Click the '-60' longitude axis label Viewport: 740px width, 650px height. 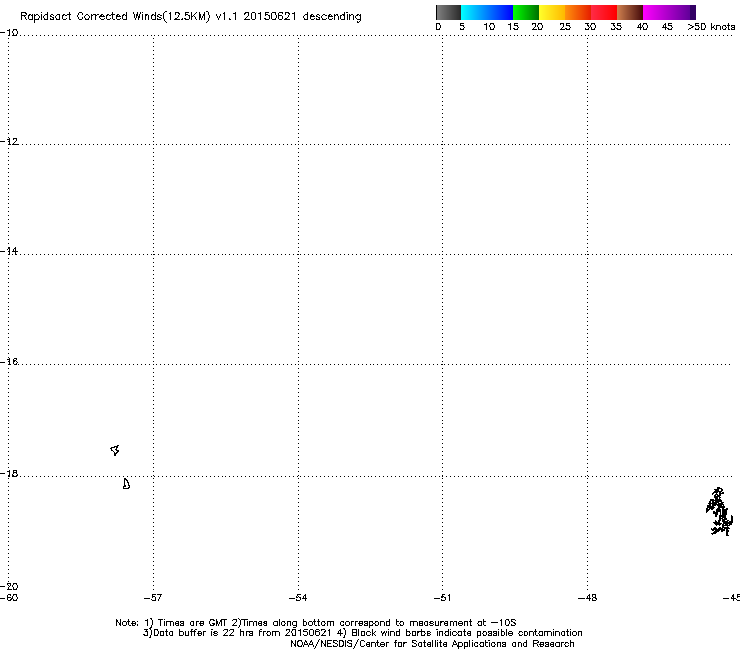tap(9, 598)
